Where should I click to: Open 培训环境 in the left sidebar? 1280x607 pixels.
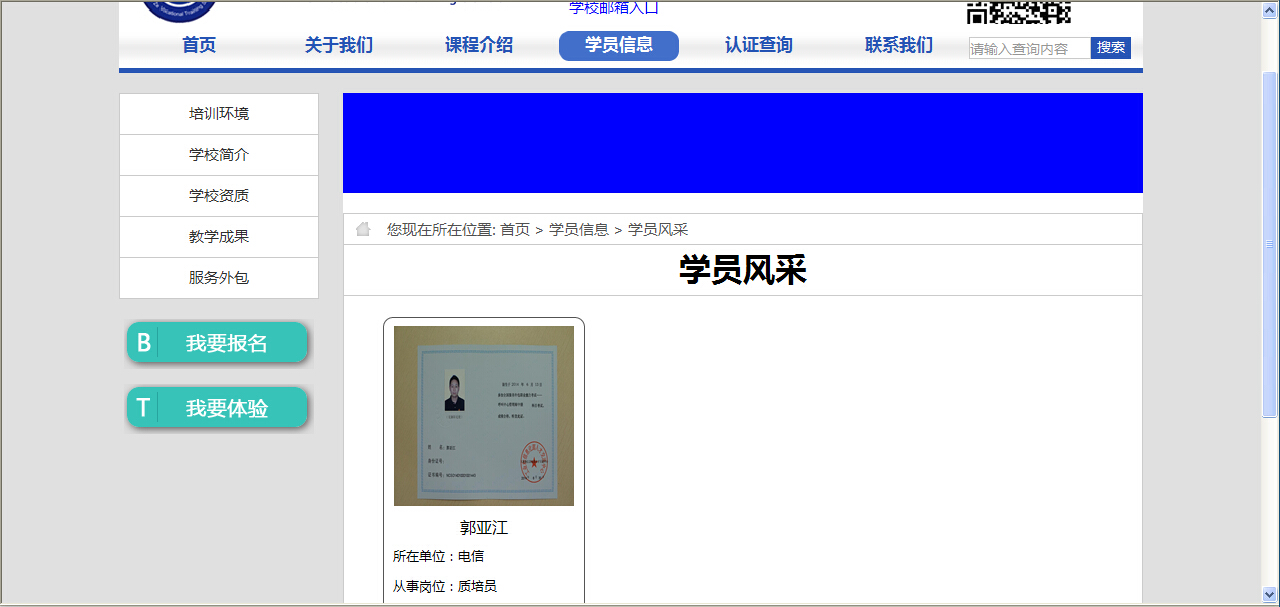[x=219, y=114]
